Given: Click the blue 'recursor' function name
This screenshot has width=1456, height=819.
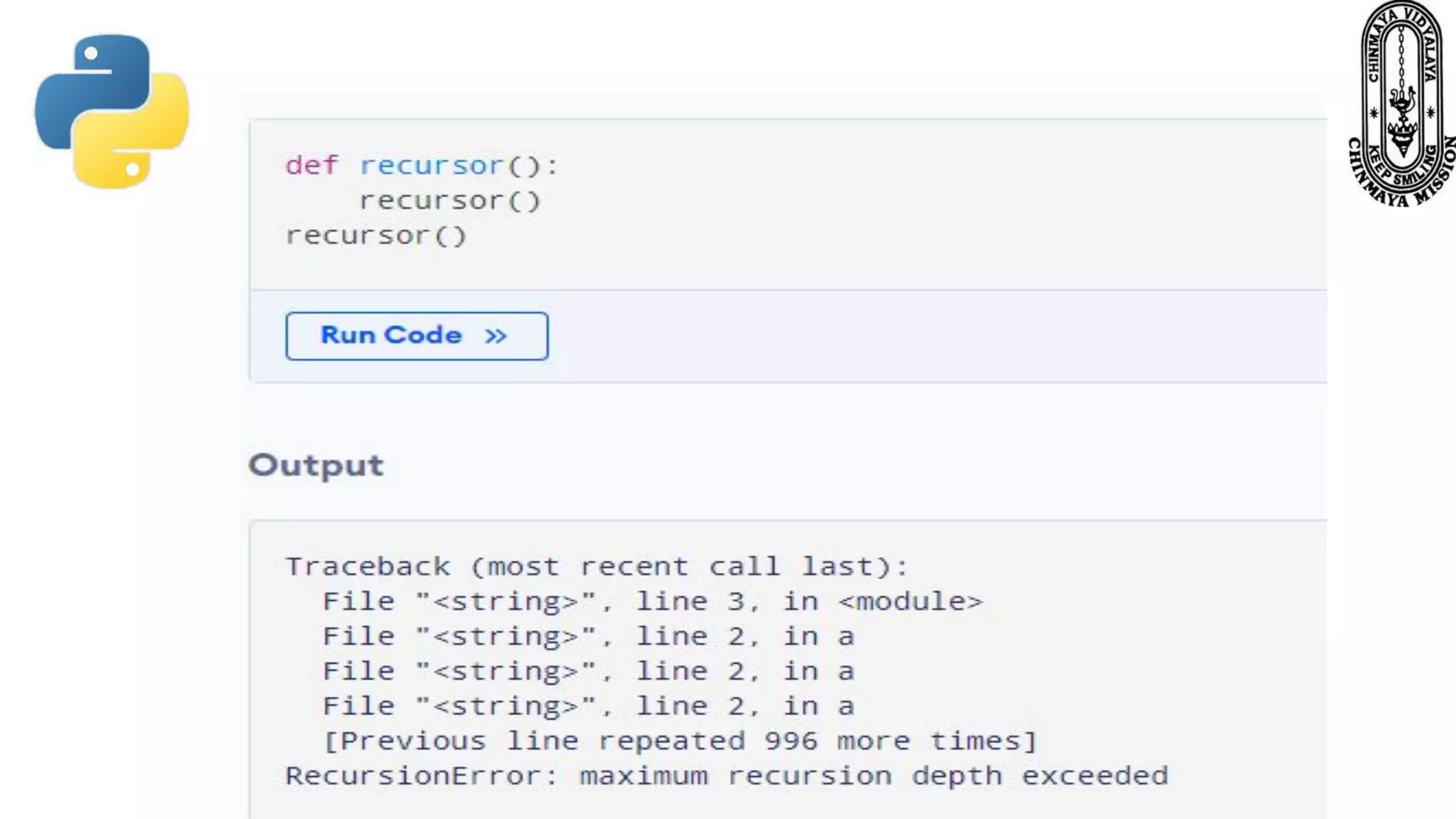Looking at the screenshot, I should [x=432, y=166].
